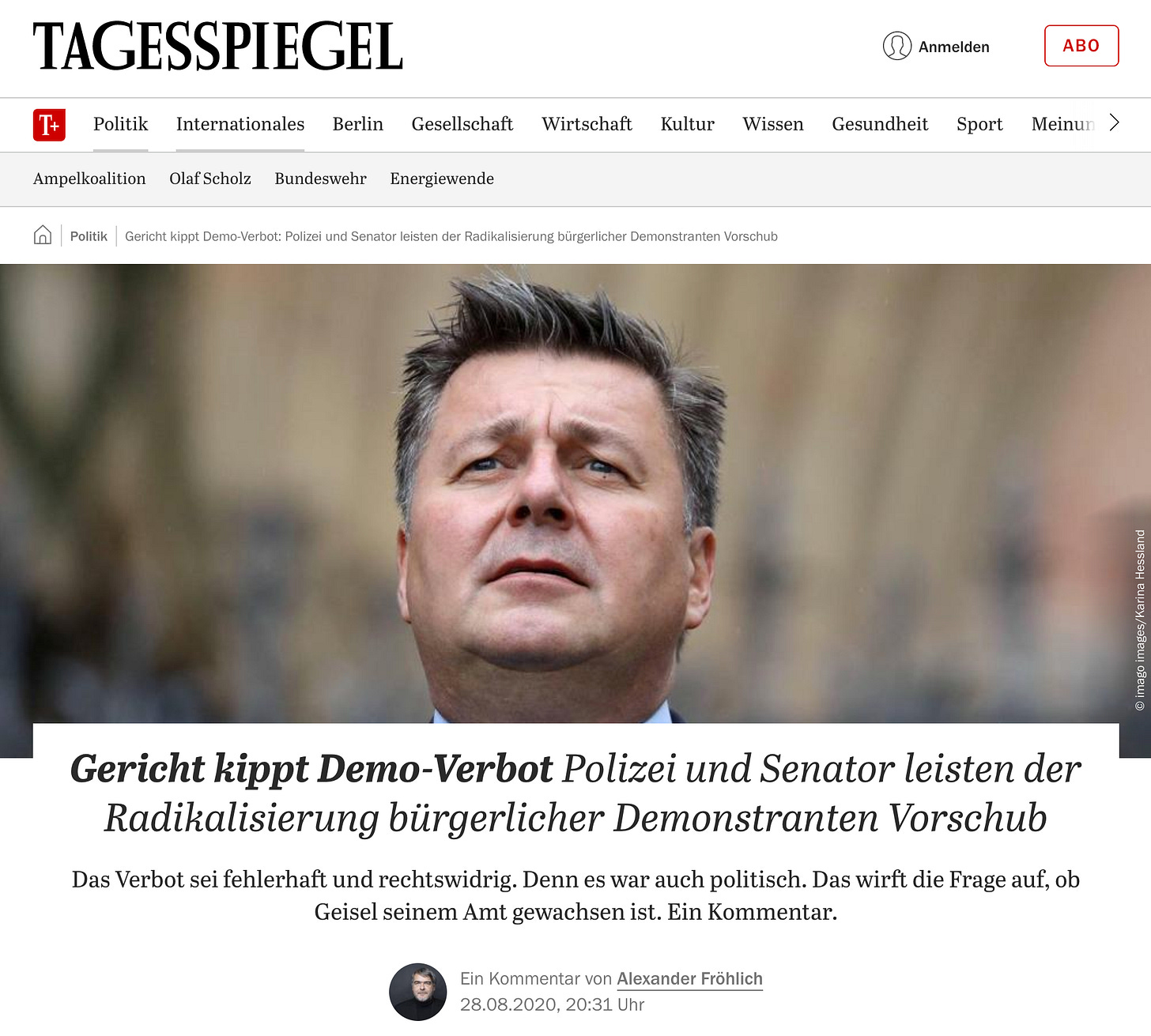Open the Politik navigation tab
The width and height of the screenshot is (1151, 1036).
pyautogui.click(x=120, y=124)
